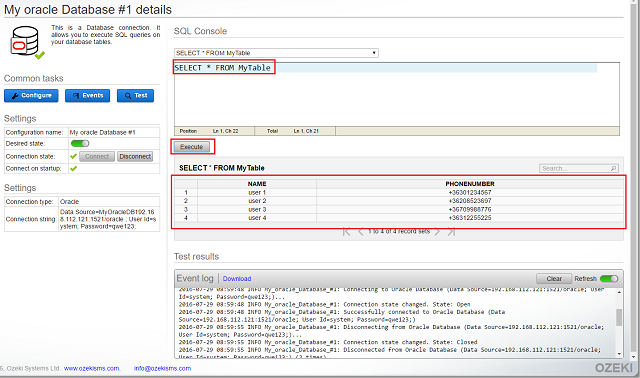
Task: Execute the SQL query
Action: point(191,147)
